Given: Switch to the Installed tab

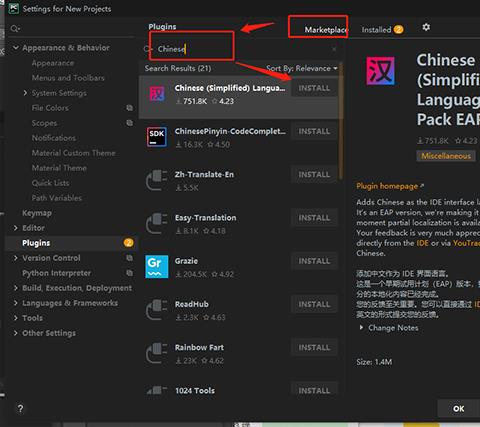Looking at the screenshot, I should pyautogui.click(x=382, y=30).
